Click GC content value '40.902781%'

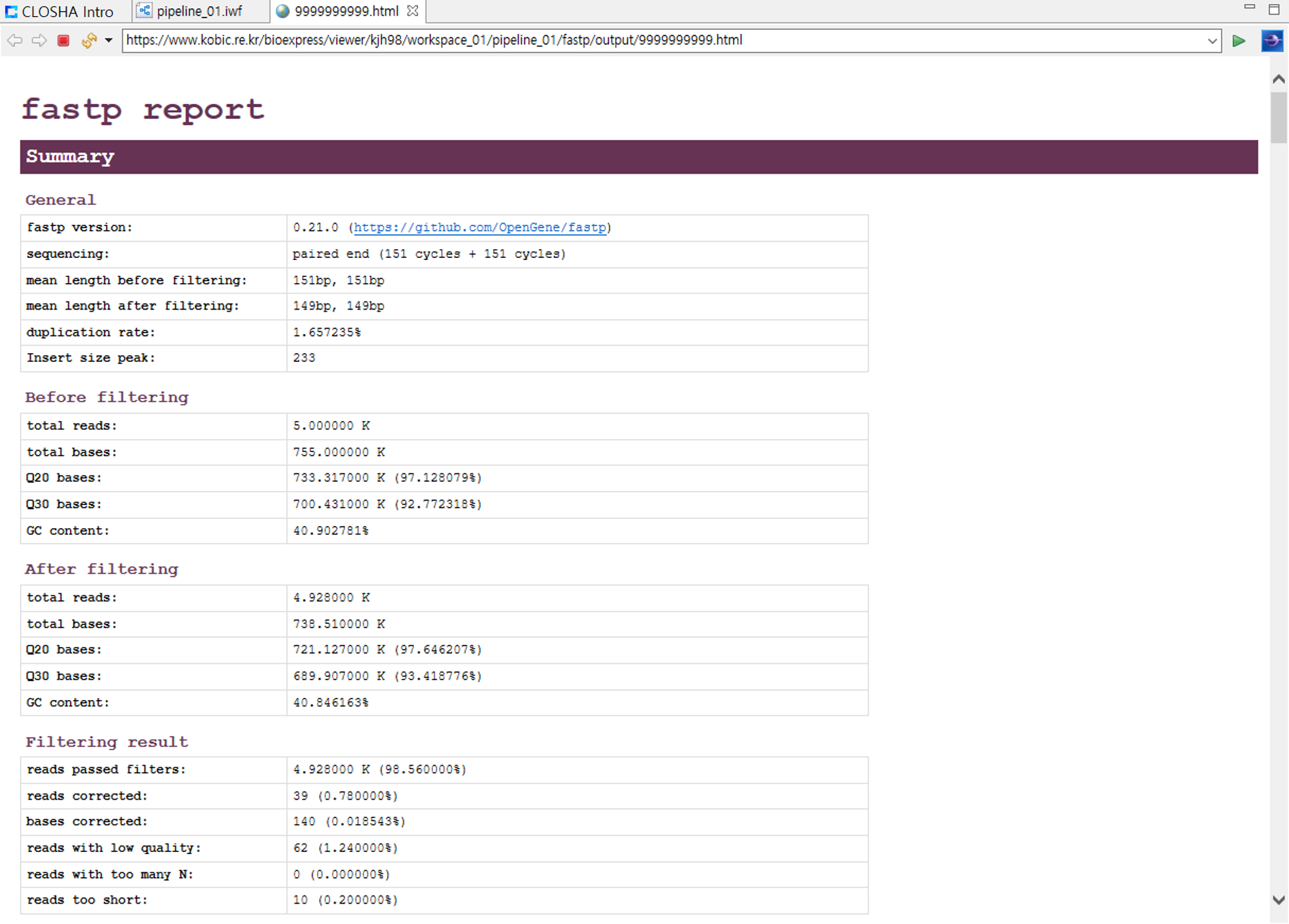(331, 531)
